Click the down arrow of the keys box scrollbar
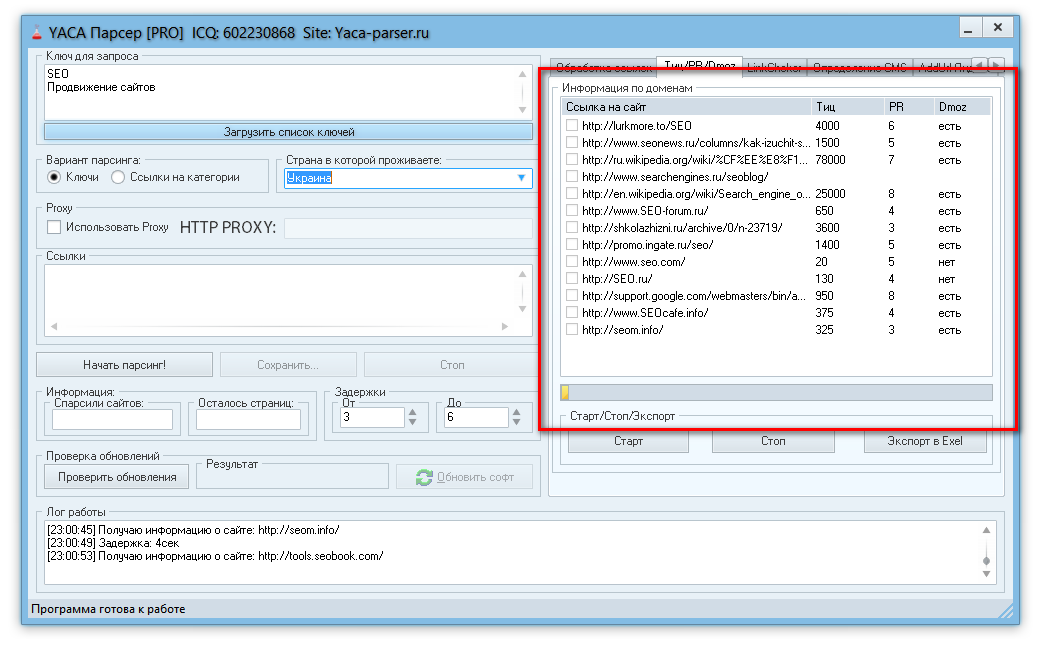This screenshot has height=647, width=1046. click(x=522, y=109)
